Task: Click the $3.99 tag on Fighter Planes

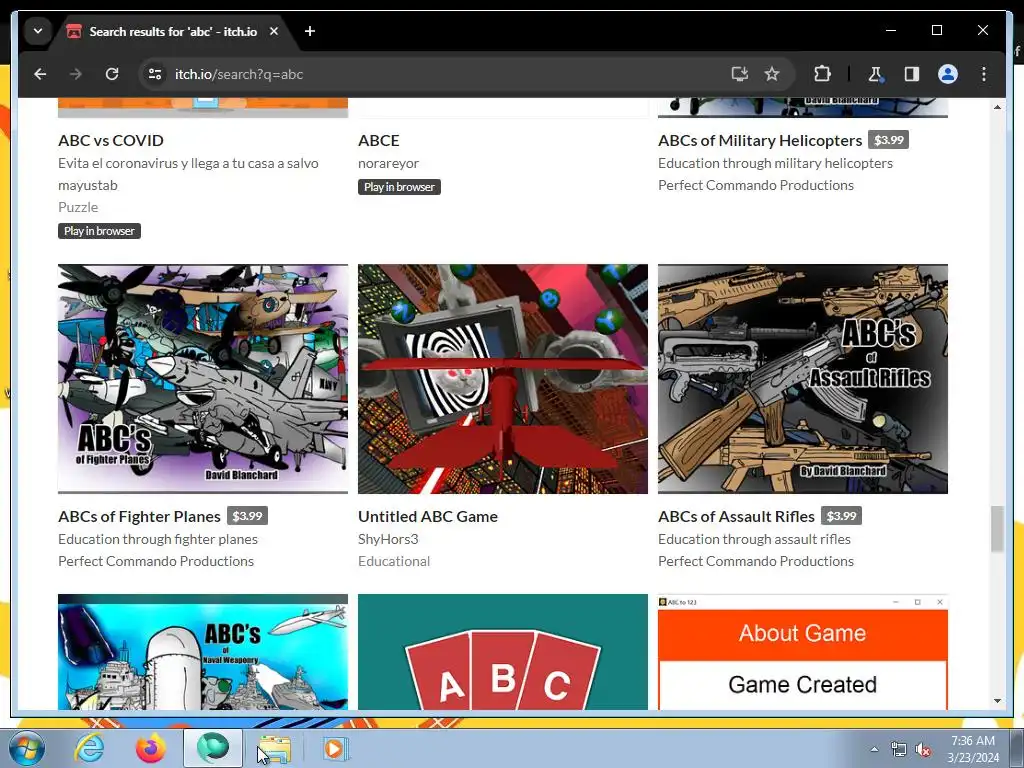Action: pos(247,516)
